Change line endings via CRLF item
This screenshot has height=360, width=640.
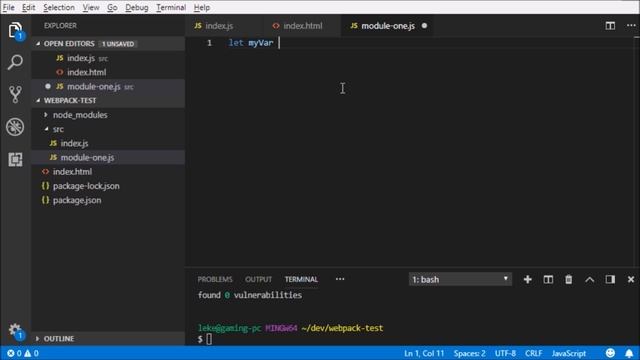coord(534,353)
